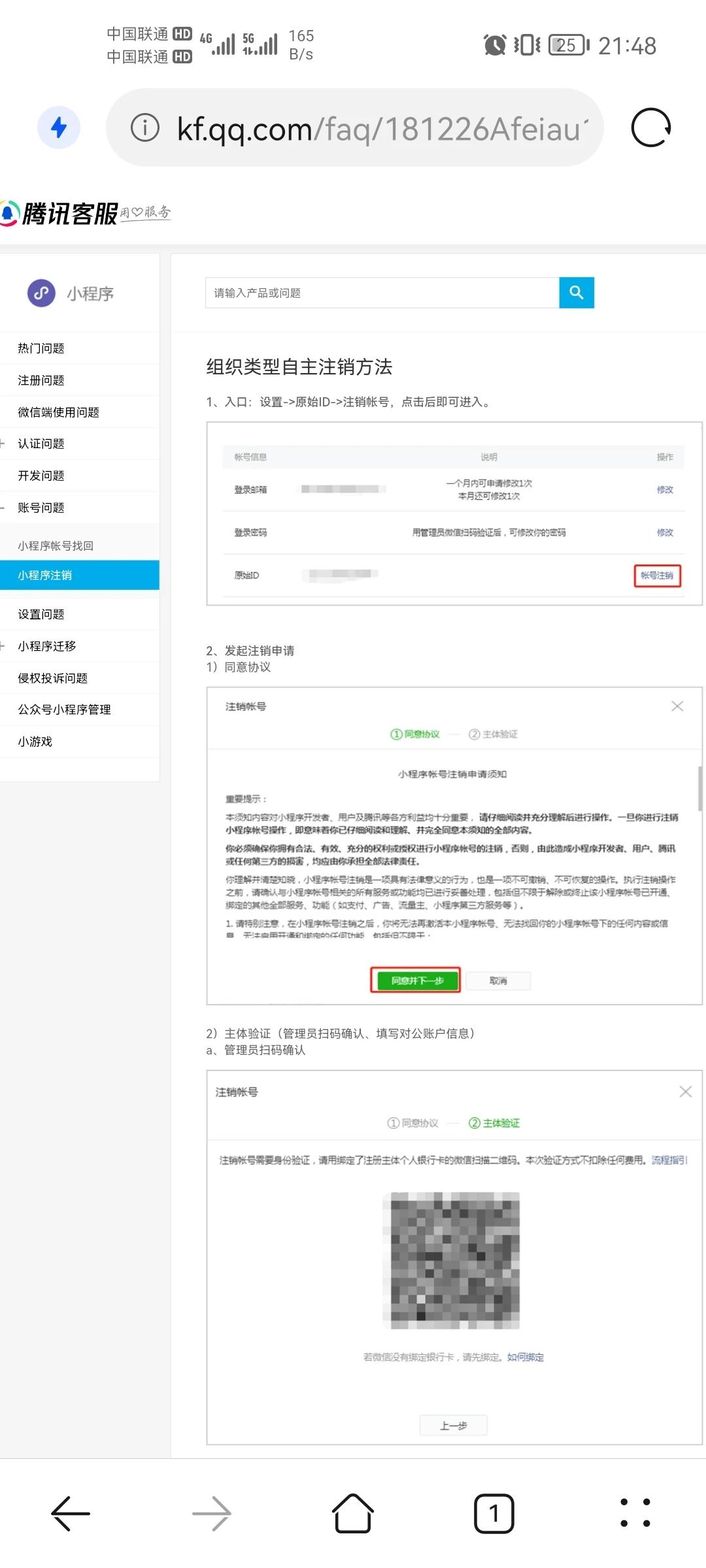Close first 注销帐号 dialog with X
706x1568 pixels.
tap(677, 706)
